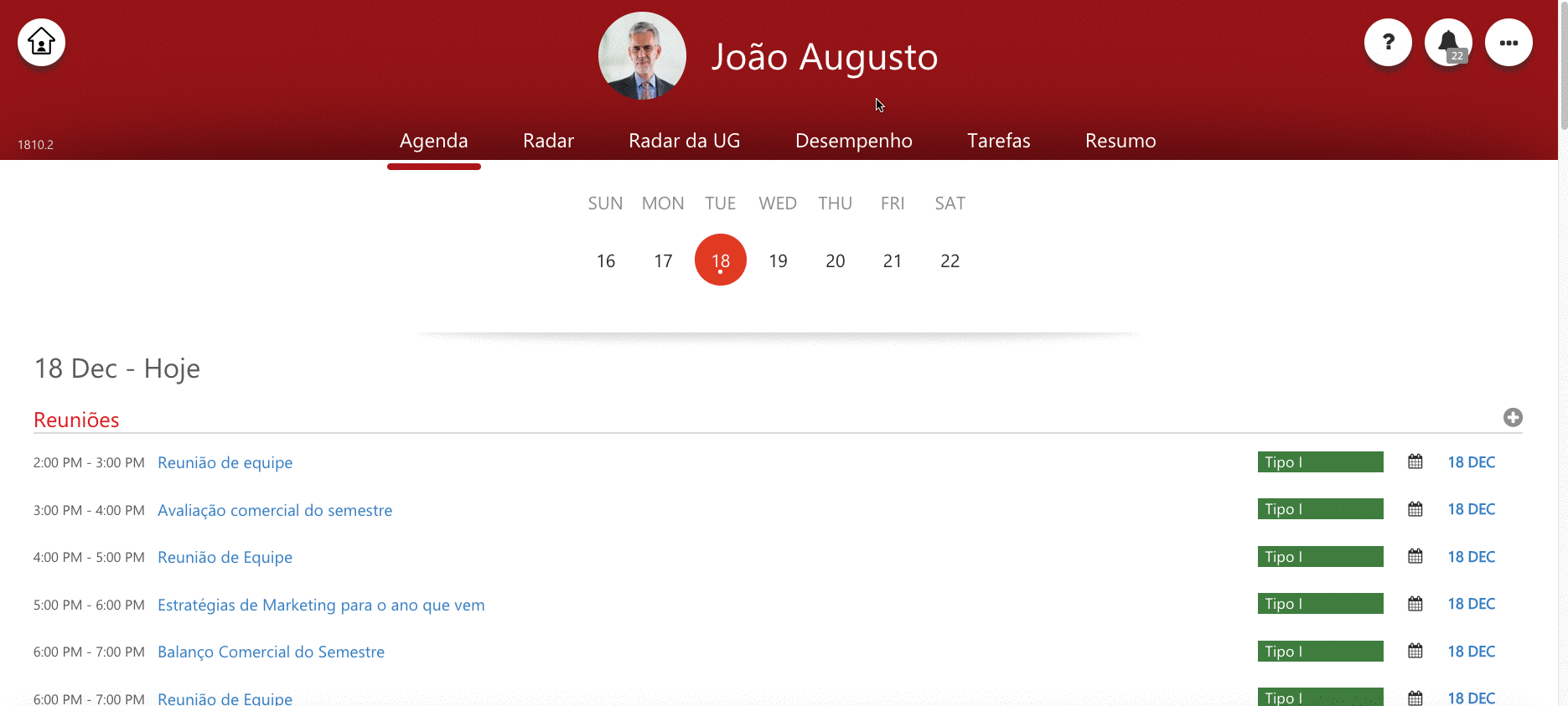
Task: Switch to the Agenda tab
Action: pyautogui.click(x=433, y=141)
